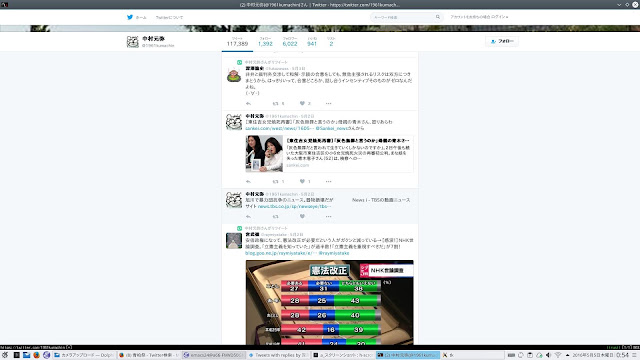
Task: Open the Following tab showing 1,392
Action: point(265,42)
